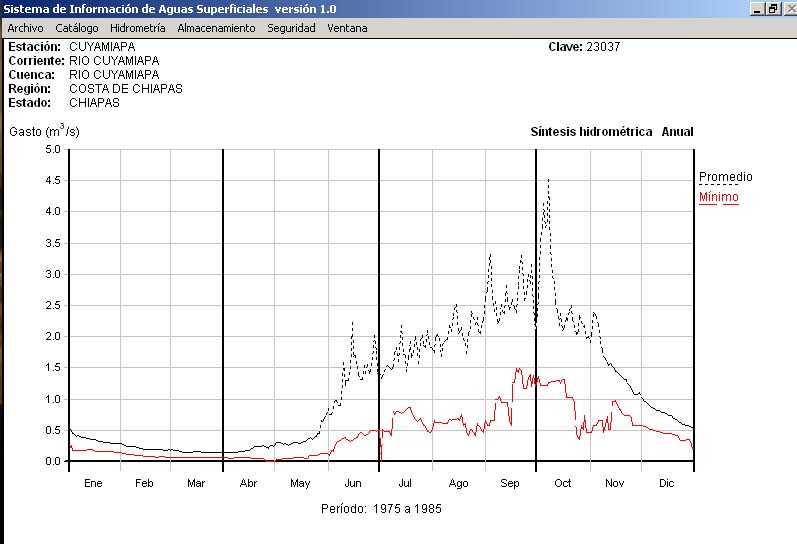
Task: Click the red Mínimo legend entry
Action: point(718,197)
